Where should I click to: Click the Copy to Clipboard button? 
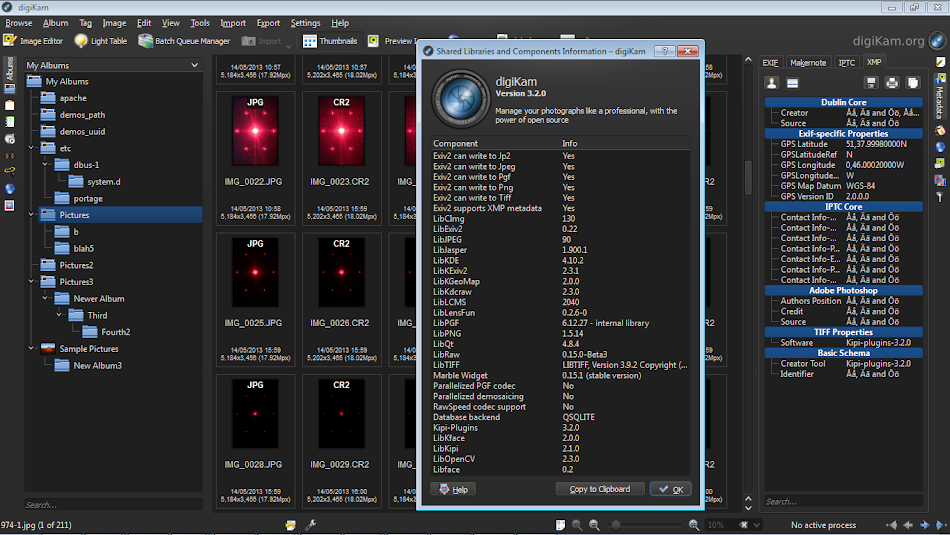[599, 489]
